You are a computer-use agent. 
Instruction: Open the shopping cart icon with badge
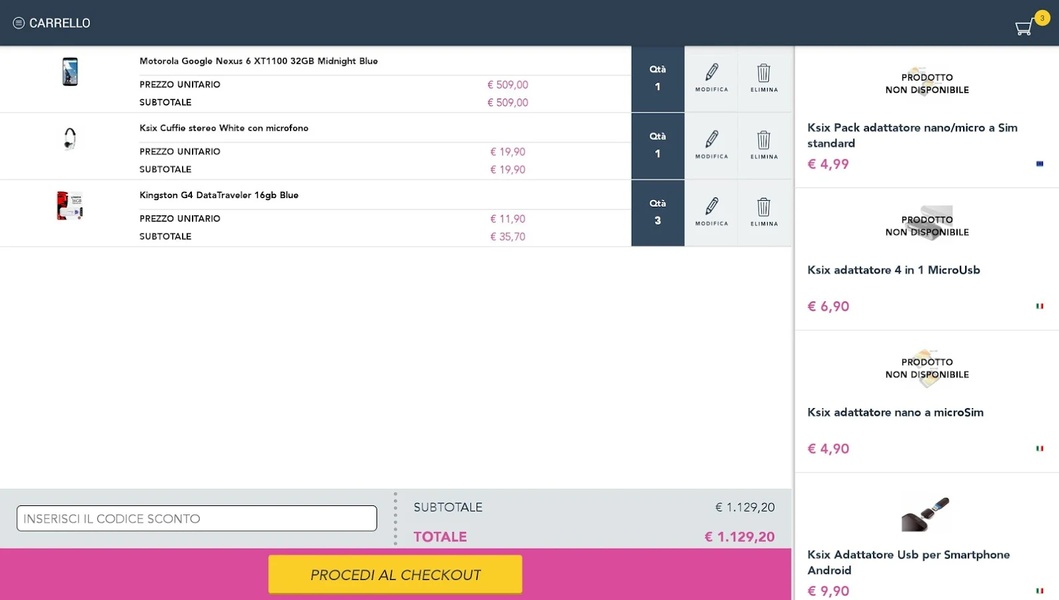click(x=1031, y=24)
